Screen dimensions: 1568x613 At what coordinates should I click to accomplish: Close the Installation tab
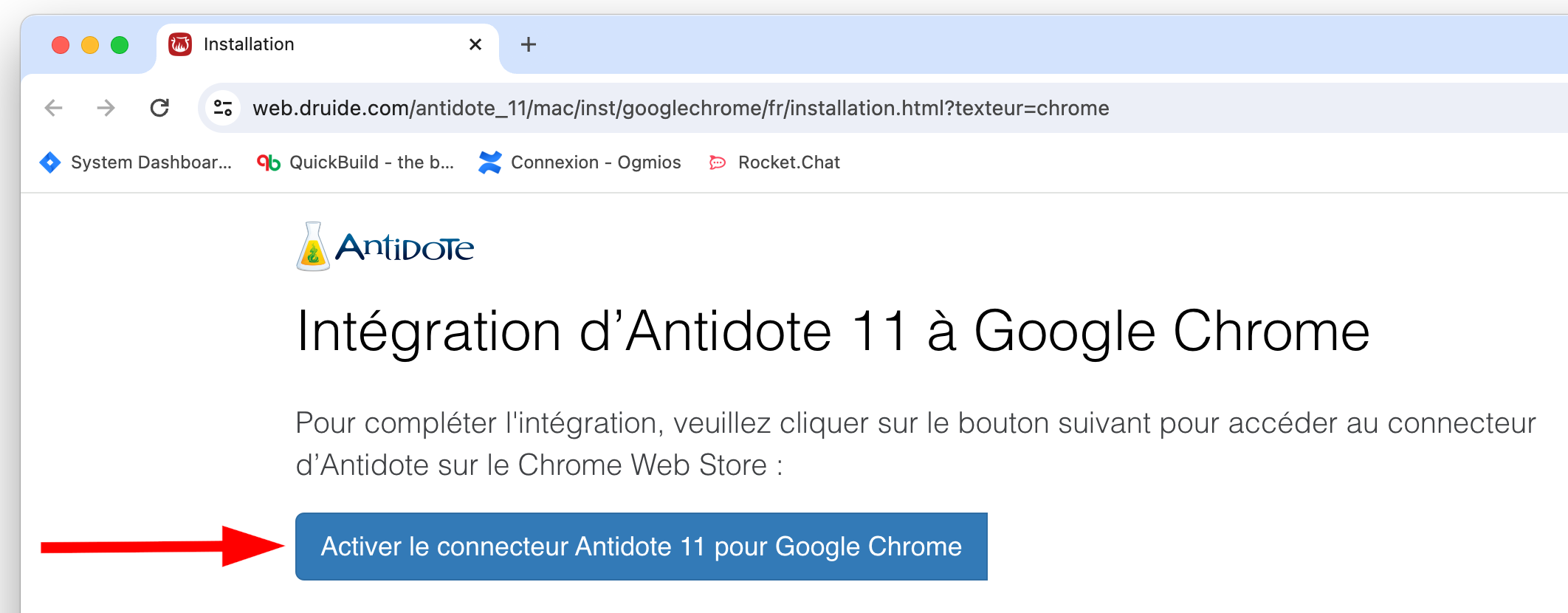(475, 44)
